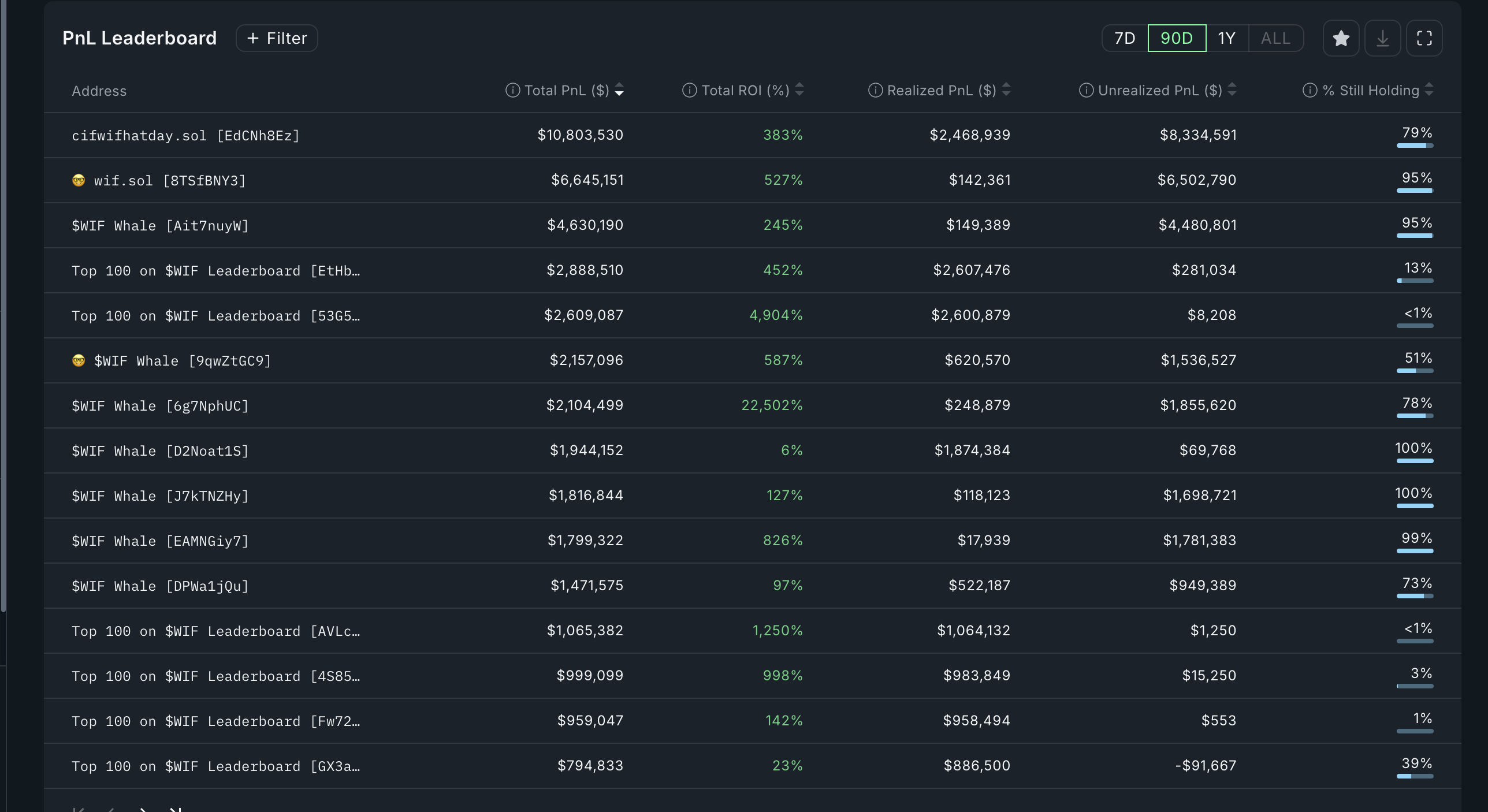Sort by Realized PnL column arrows
This screenshot has width=1488, height=812.
click(x=1006, y=90)
